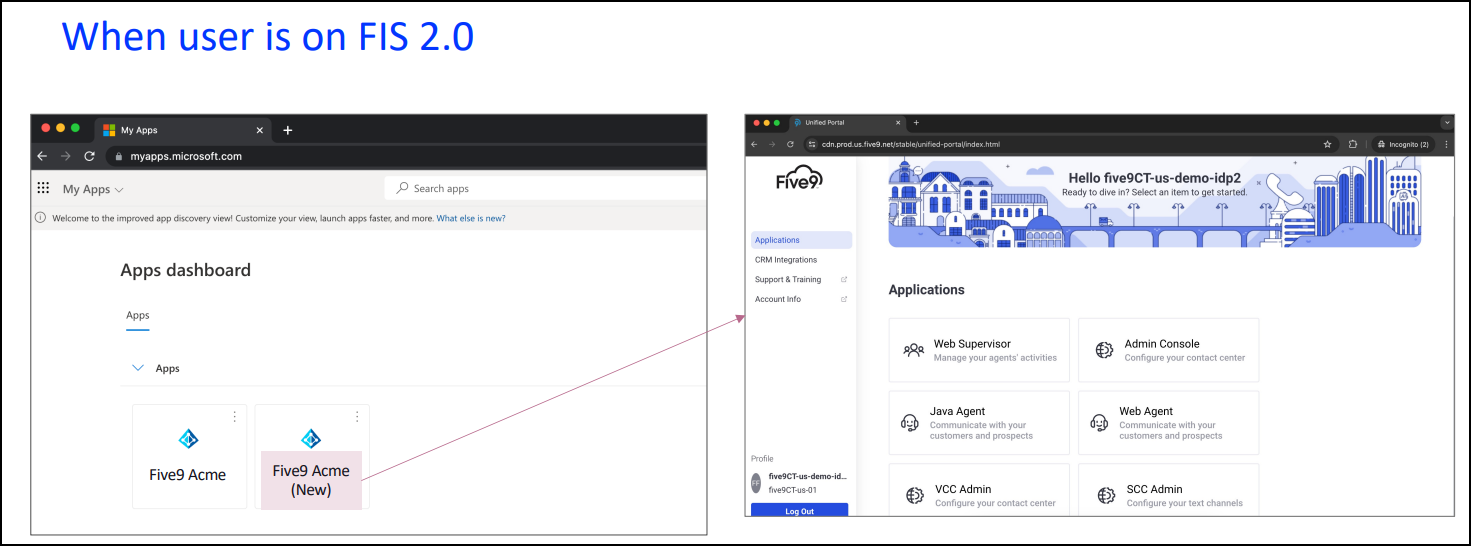Viewport: 1471px width, 546px height.
Task: Click the back arrow in My Apps browser
Action: (x=42, y=156)
